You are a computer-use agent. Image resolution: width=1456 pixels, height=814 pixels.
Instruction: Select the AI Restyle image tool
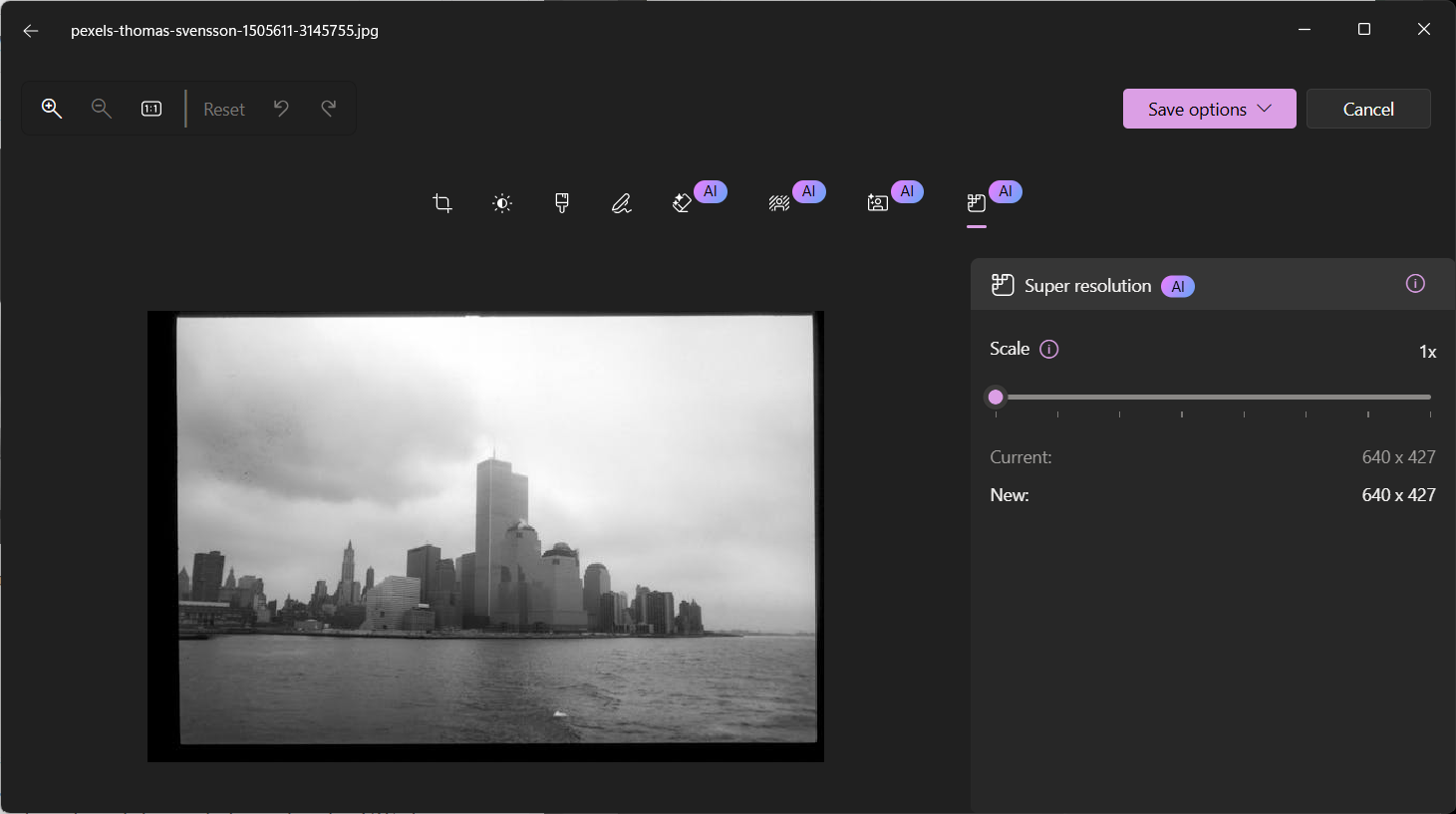pyautogui.click(x=878, y=203)
